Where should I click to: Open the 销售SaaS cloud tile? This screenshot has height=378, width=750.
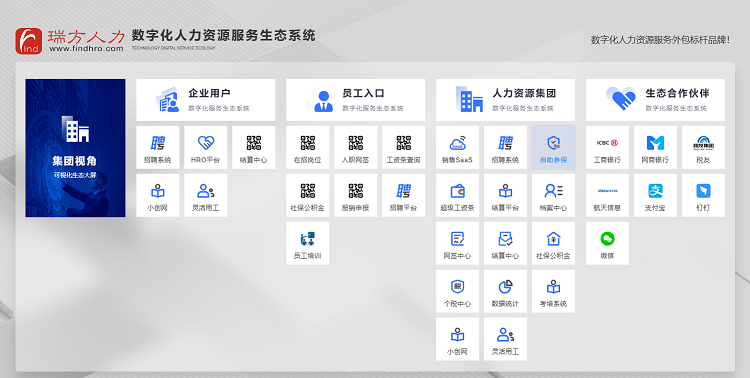pyautogui.click(x=457, y=147)
